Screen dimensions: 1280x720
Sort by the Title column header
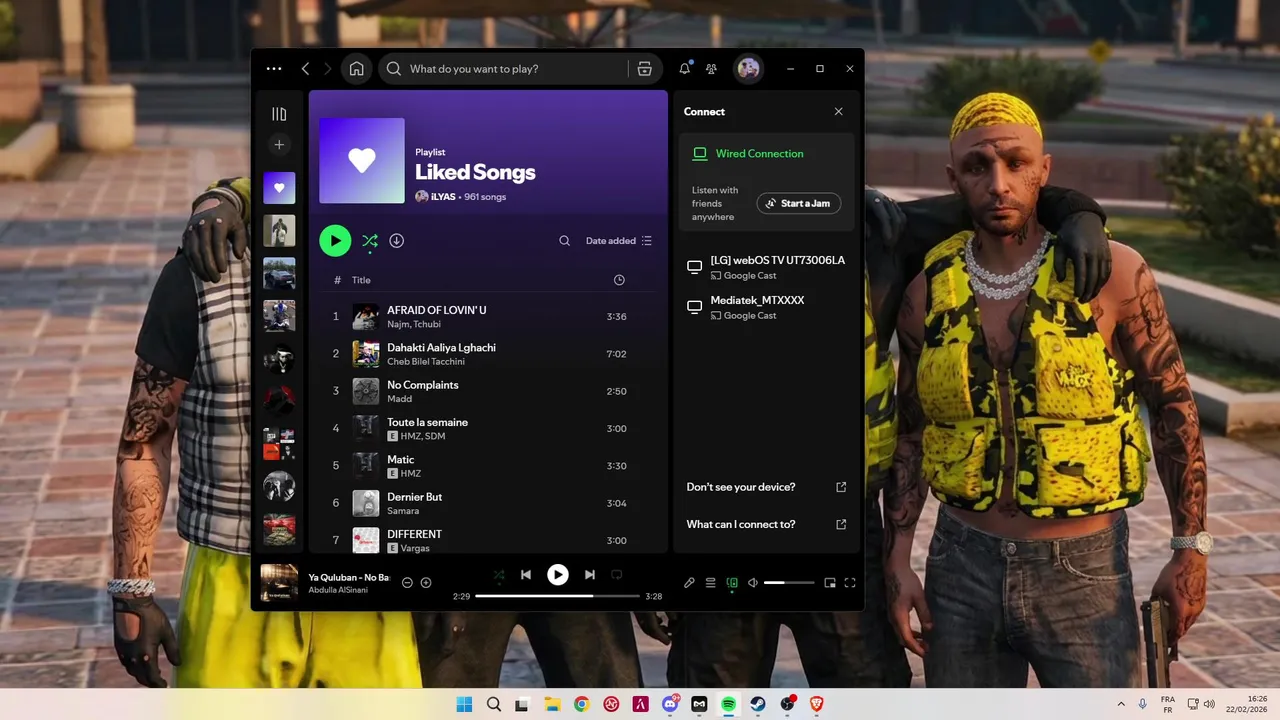(x=361, y=280)
